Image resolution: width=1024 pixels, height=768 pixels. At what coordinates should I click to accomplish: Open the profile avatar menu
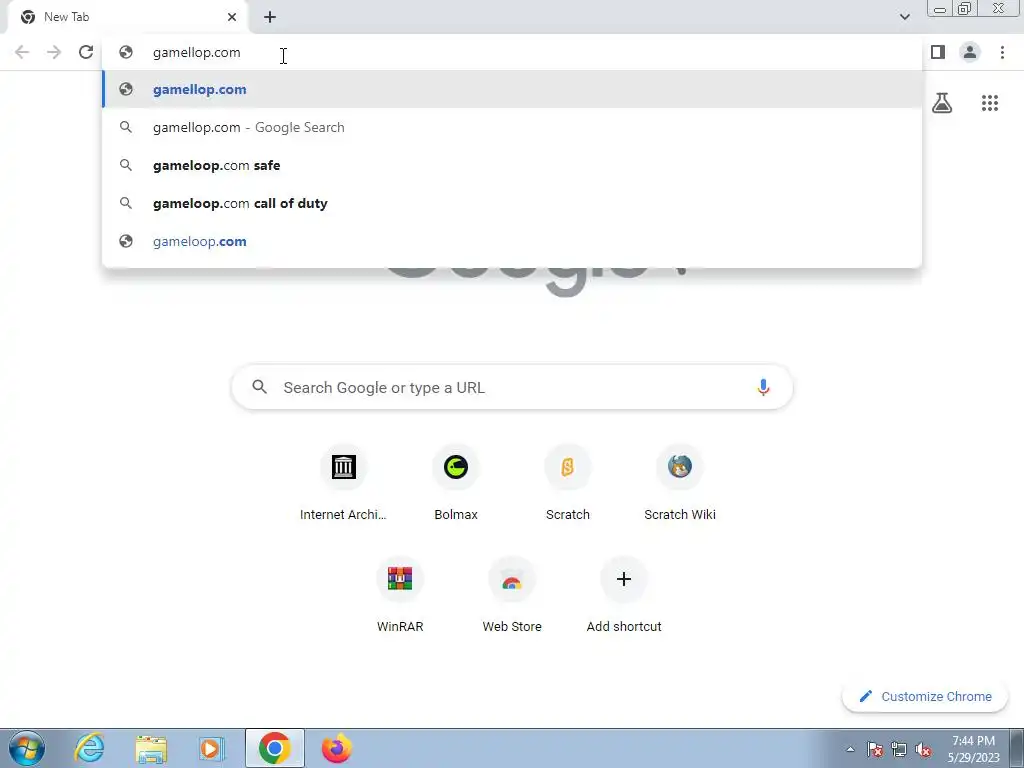(970, 52)
